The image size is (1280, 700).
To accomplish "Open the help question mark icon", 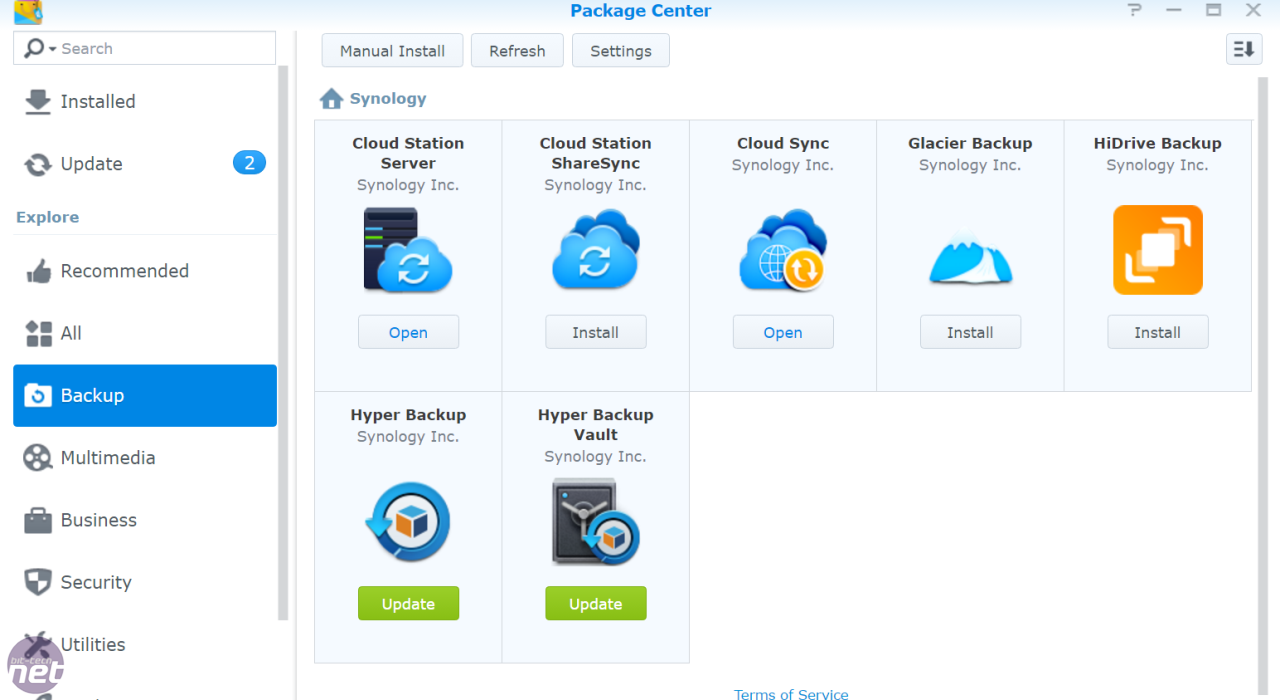I will pos(1134,11).
